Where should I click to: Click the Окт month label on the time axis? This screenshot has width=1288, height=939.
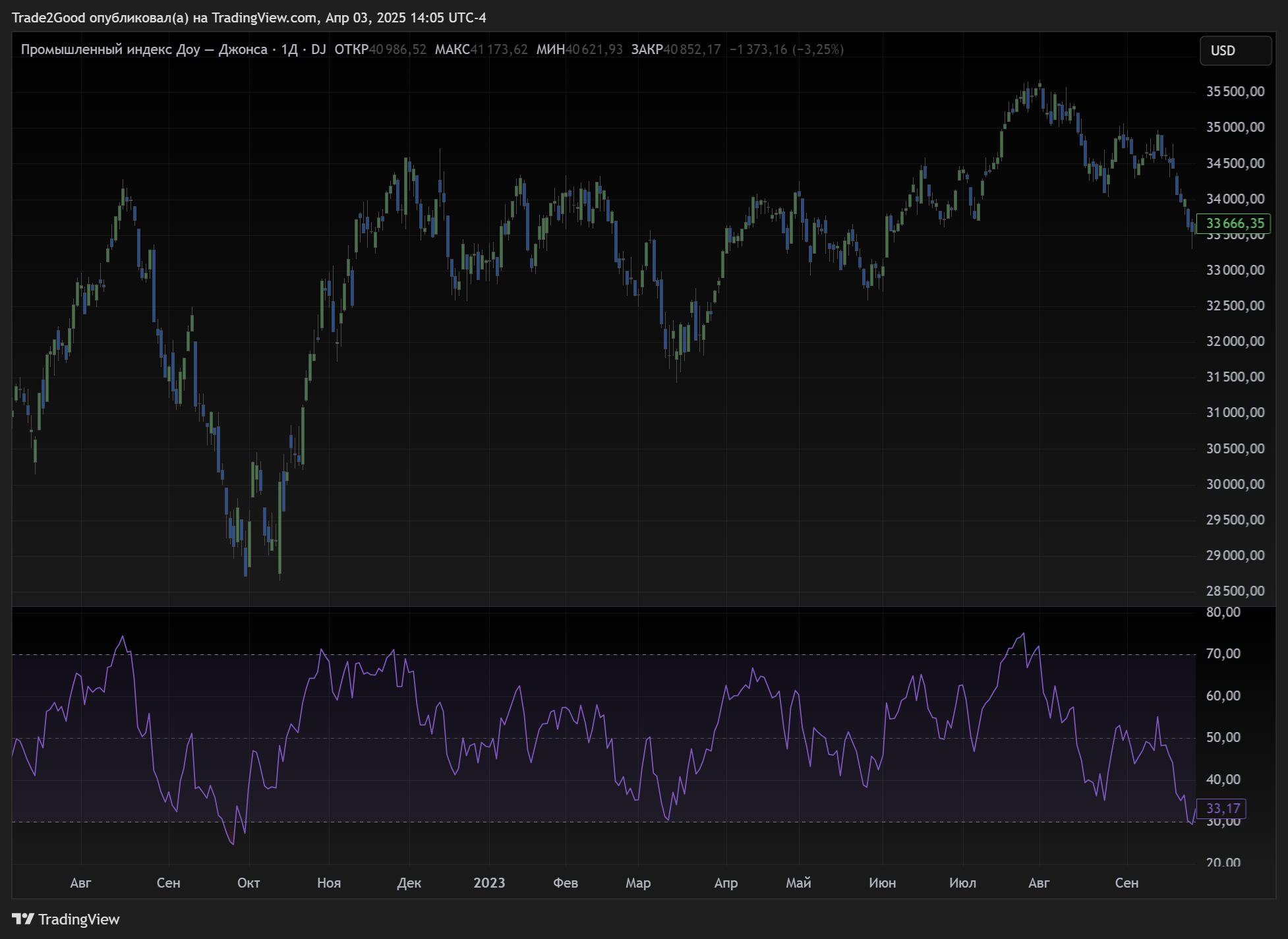pos(249,883)
